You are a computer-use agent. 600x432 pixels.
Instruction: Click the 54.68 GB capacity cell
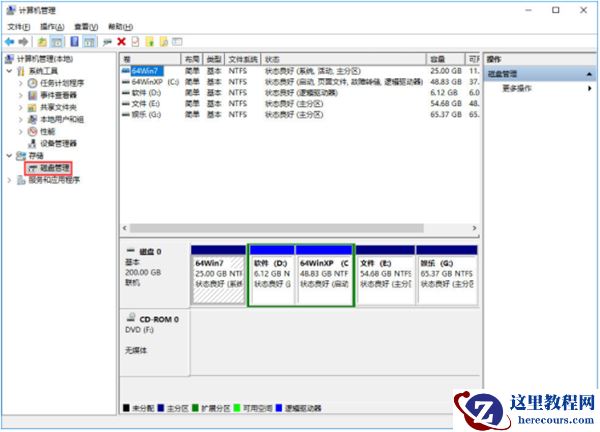(446, 104)
